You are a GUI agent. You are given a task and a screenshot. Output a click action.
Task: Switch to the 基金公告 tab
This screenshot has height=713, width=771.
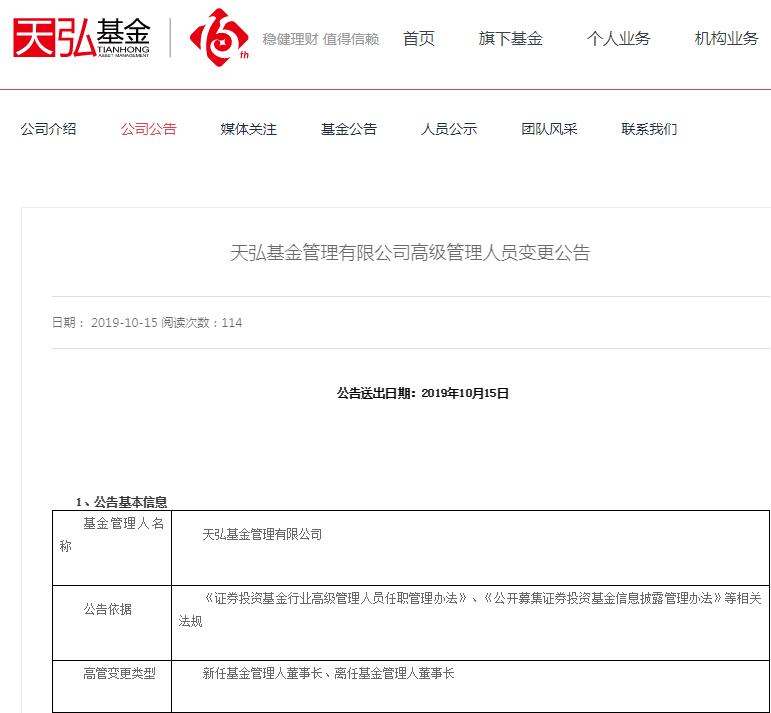pyautogui.click(x=349, y=129)
